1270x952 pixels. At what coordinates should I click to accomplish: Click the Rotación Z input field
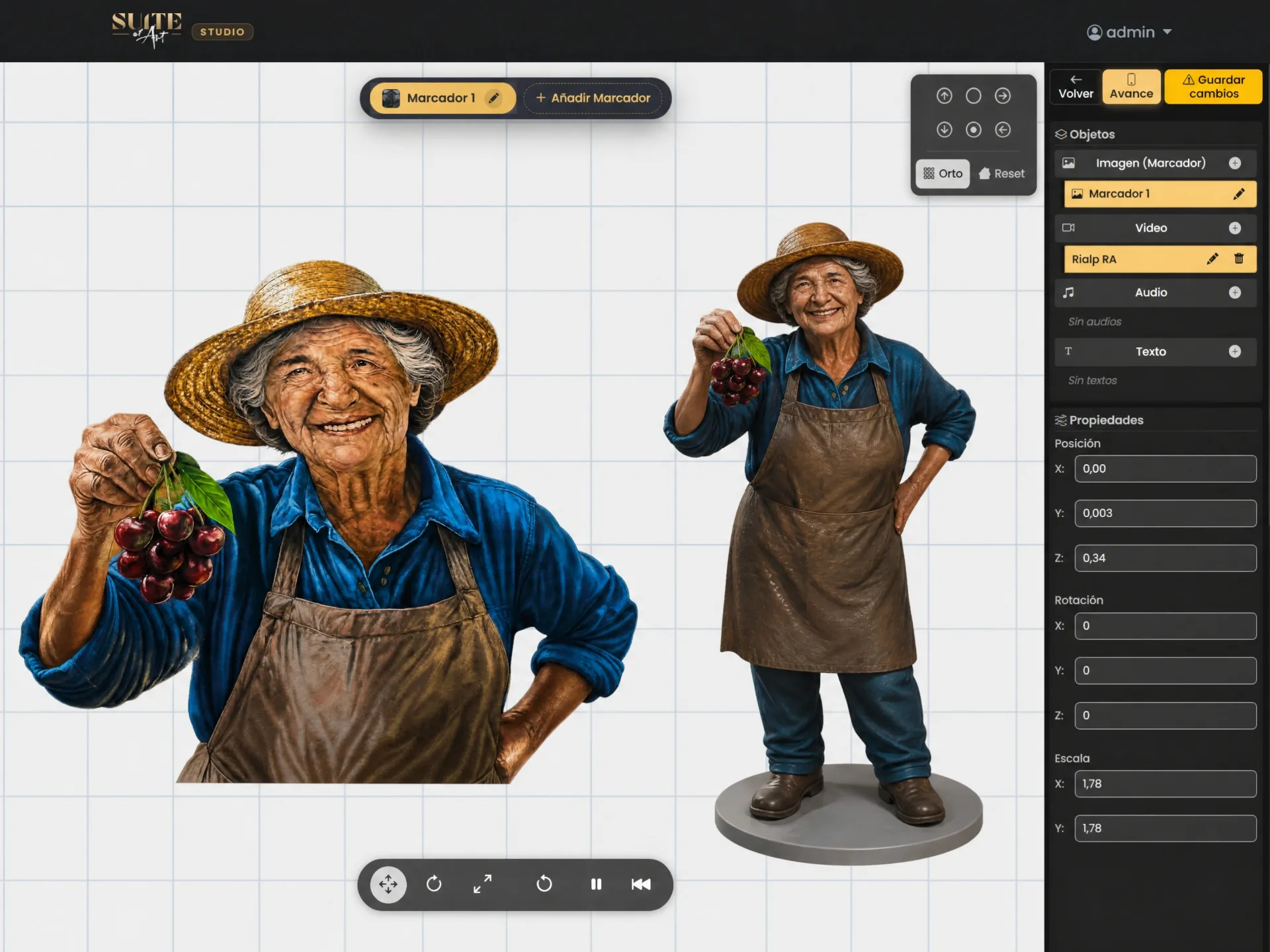[x=1165, y=715]
